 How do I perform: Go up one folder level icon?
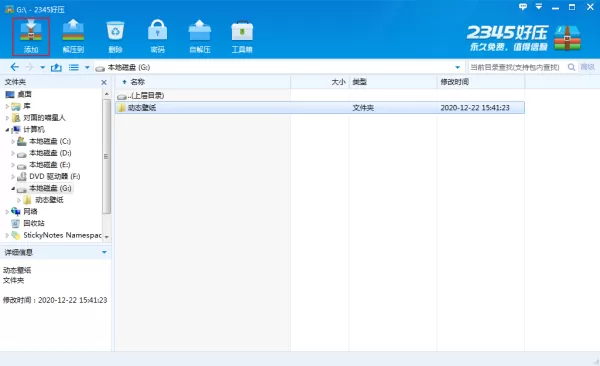coord(56,67)
